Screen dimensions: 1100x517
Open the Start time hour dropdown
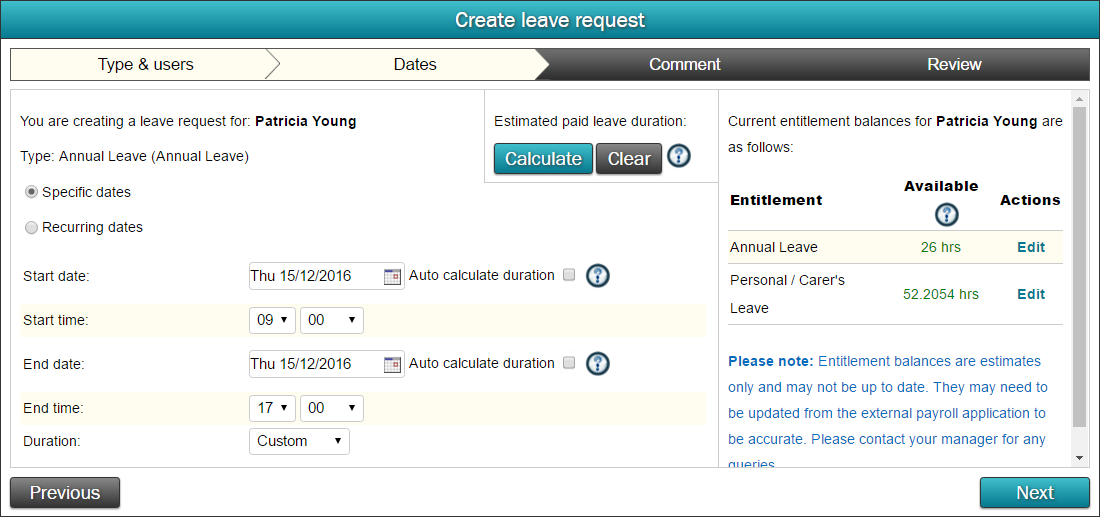pos(272,320)
